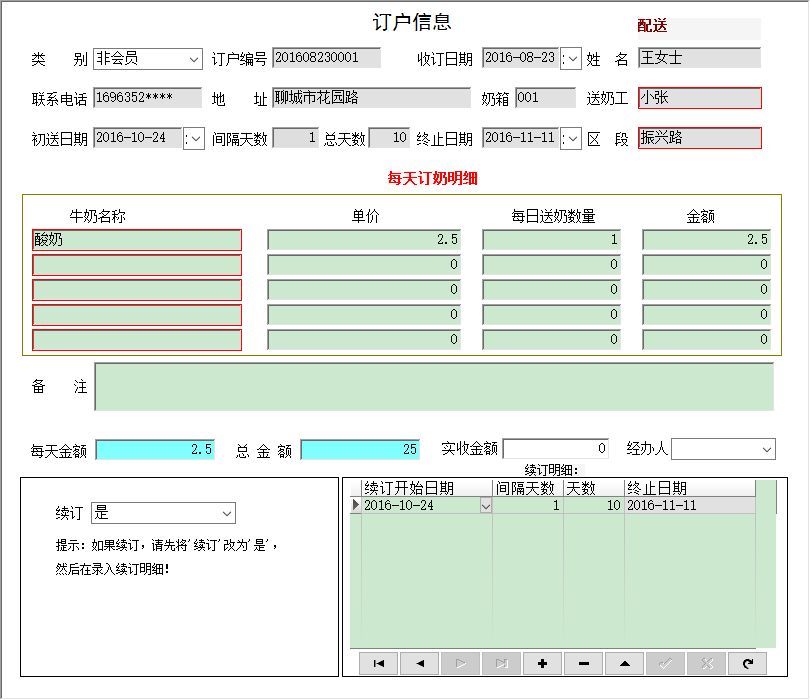The width and height of the screenshot is (810, 700).
Task: Click the 实收金额 input field
Action: pyautogui.click(x=556, y=450)
